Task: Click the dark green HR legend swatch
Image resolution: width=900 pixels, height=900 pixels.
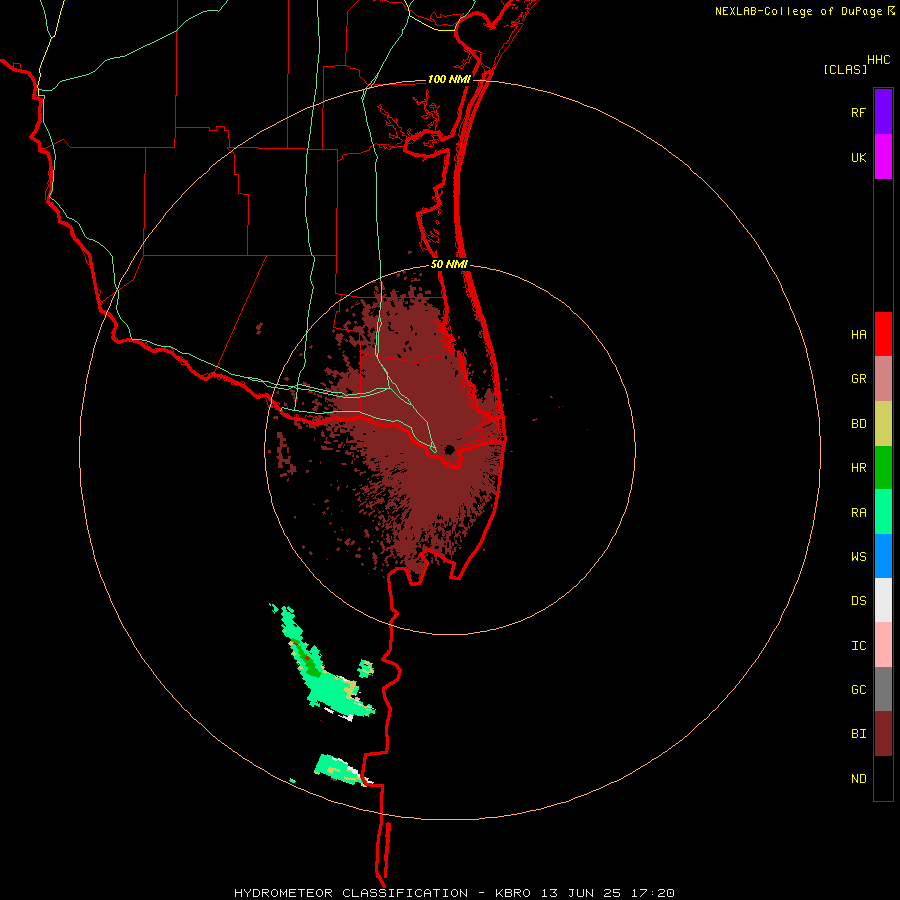Action: (x=883, y=468)
